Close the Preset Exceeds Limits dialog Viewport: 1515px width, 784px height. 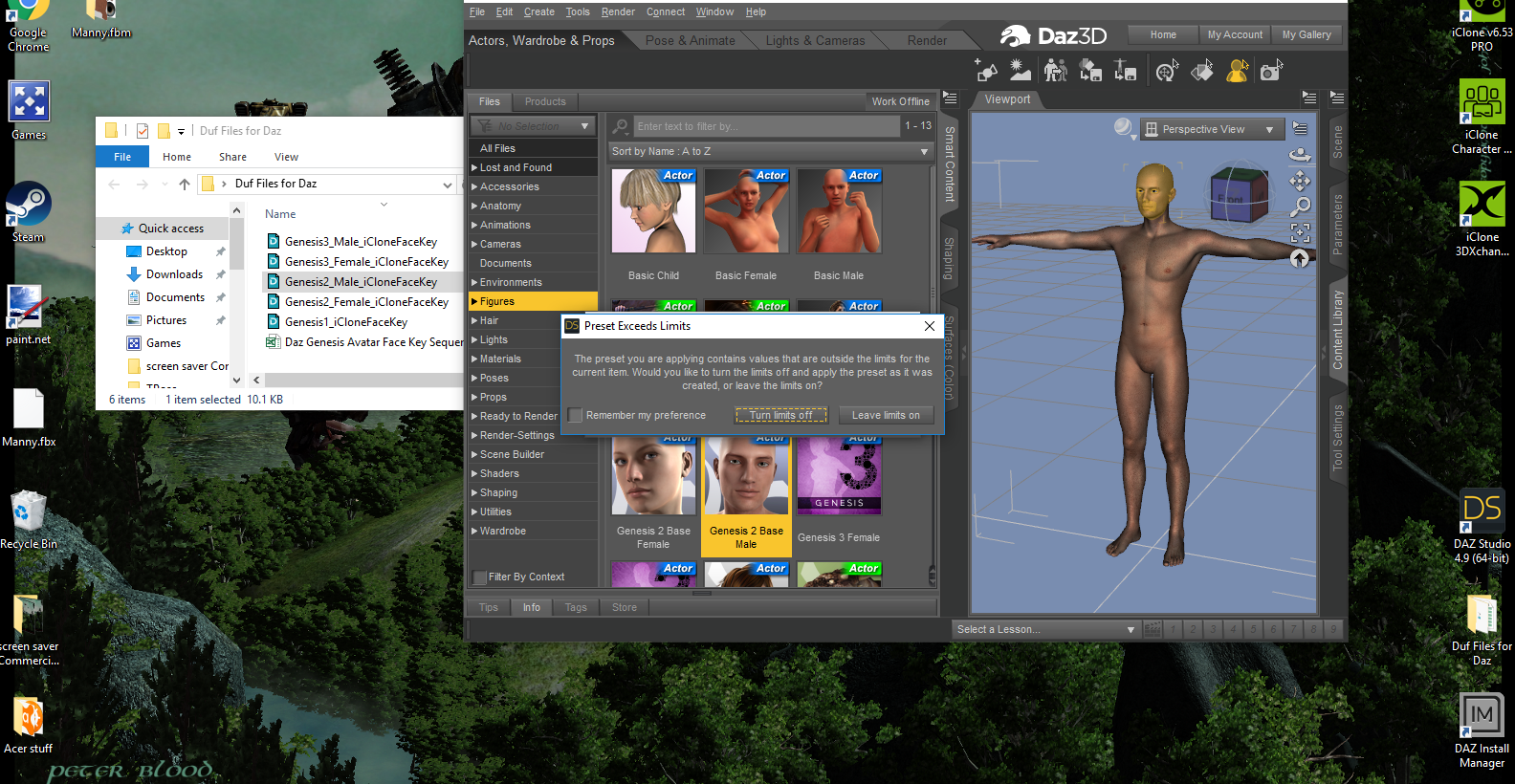coord(930,326)
